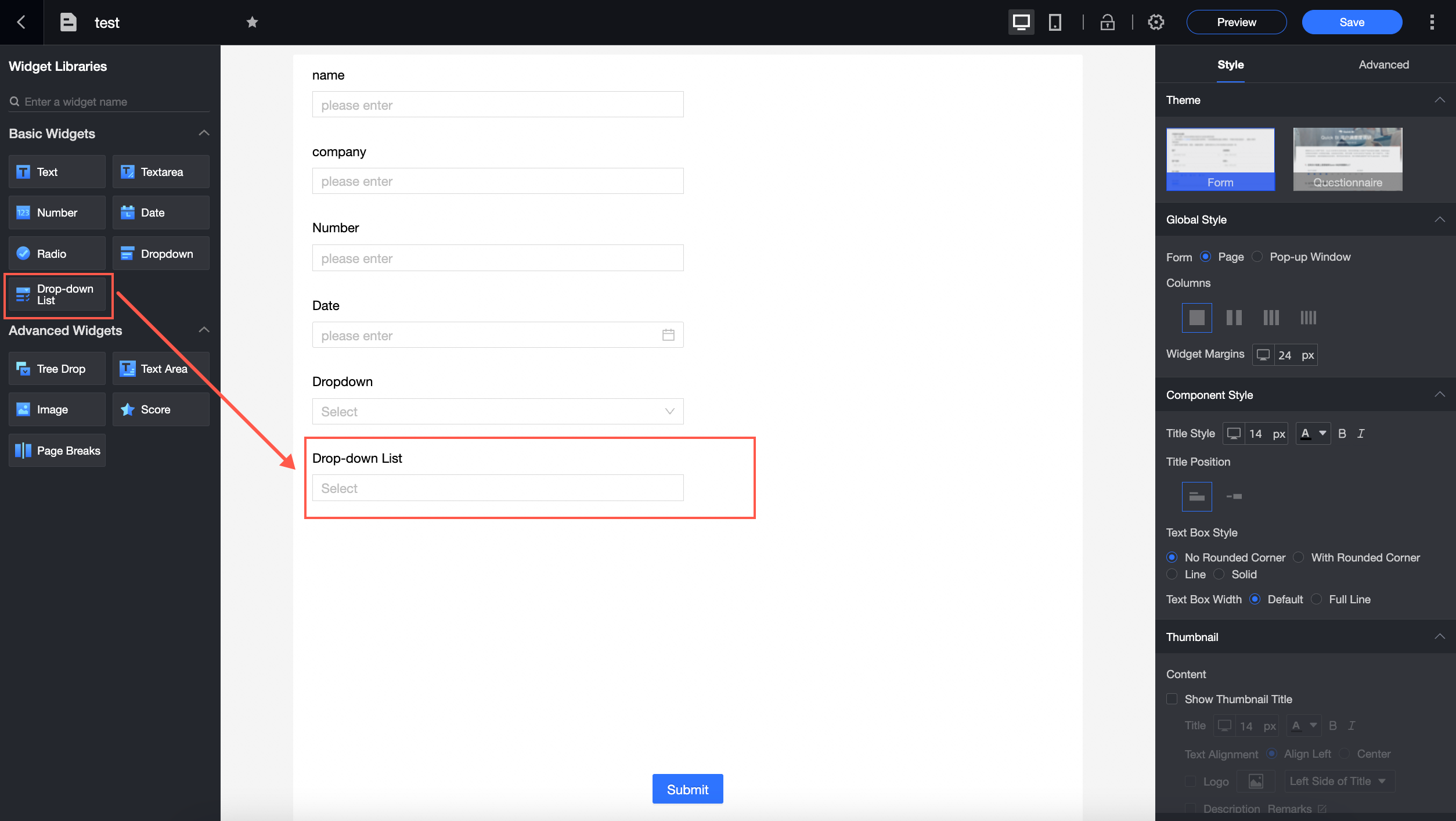
Task: Switch to mobile preview mode
Action: 1054,22
